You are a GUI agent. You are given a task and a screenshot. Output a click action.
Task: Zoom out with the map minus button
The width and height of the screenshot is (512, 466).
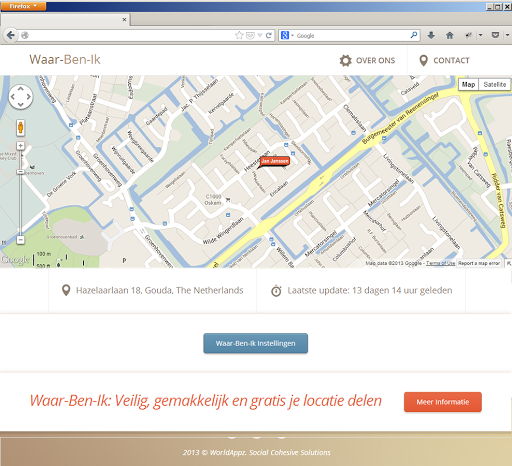click(x=20, y=240)
